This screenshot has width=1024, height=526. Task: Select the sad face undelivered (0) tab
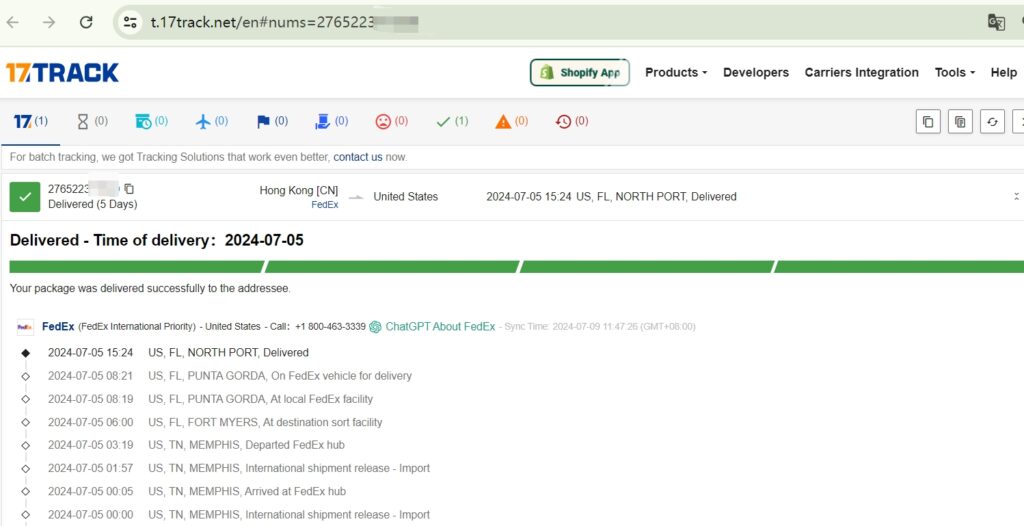[x=392, y=122]
